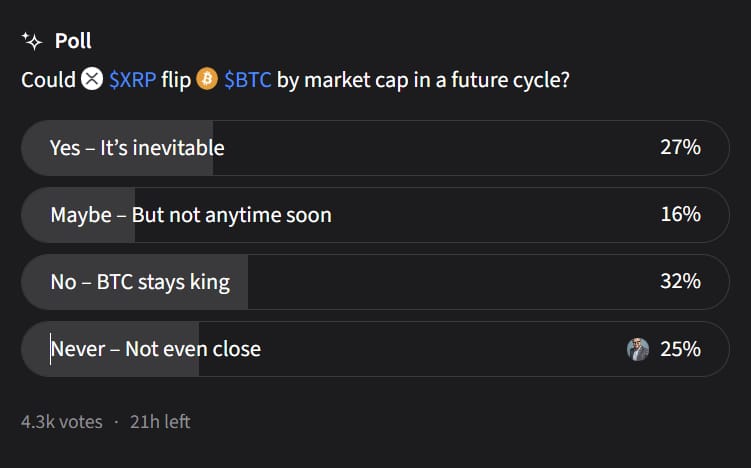This screenshot has height=468, width=751.
Task: Click the 16% result value
Action: (680, 215)
